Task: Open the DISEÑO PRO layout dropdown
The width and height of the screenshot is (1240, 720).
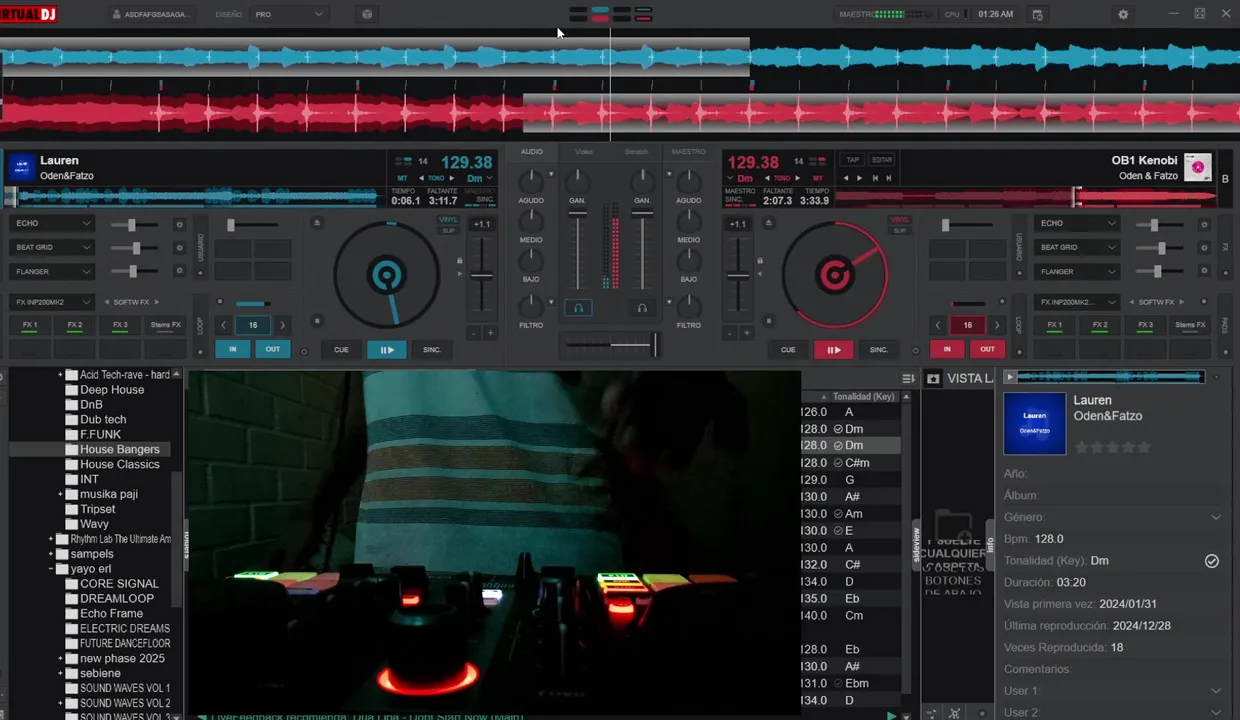Action: 290,15
